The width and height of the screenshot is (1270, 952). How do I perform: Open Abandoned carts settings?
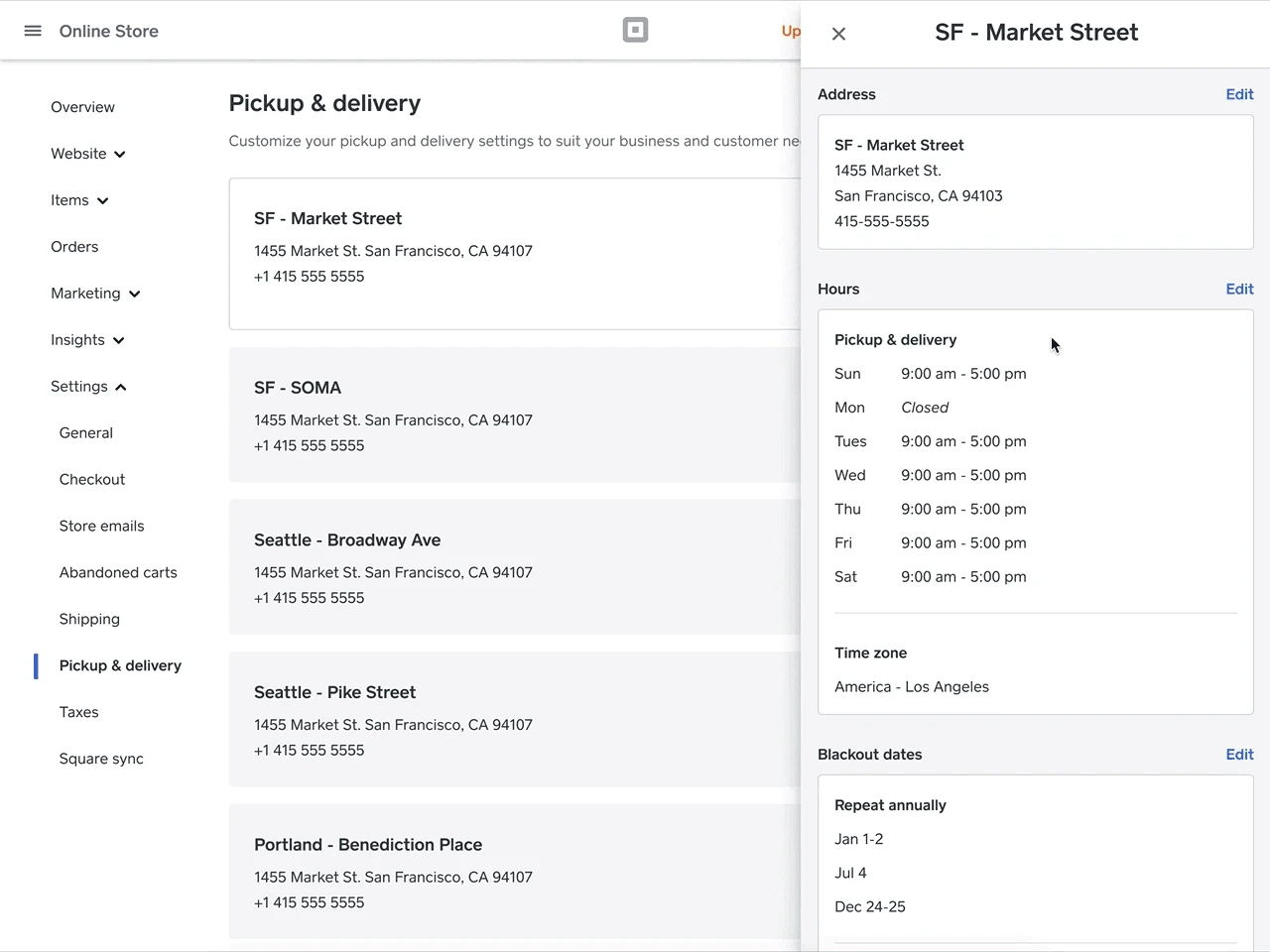(x=118, y=573)
